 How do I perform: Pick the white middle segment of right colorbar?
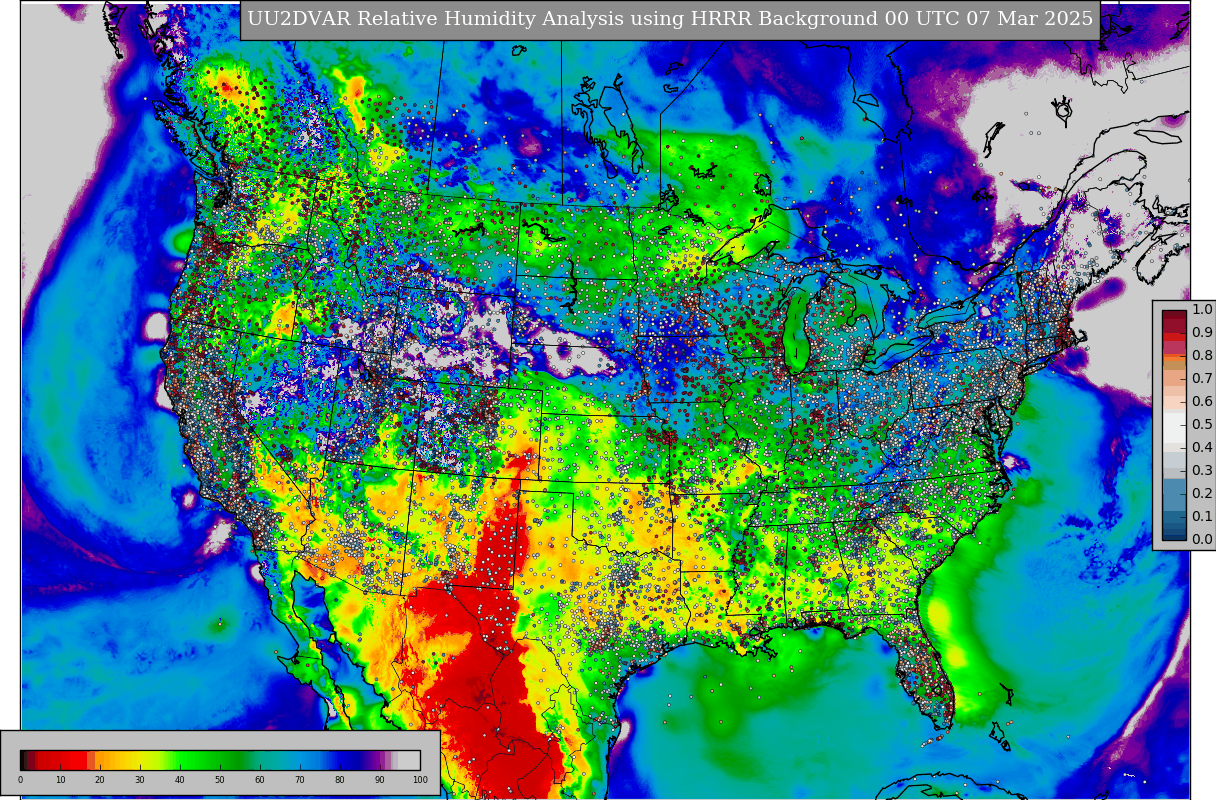1174,427
